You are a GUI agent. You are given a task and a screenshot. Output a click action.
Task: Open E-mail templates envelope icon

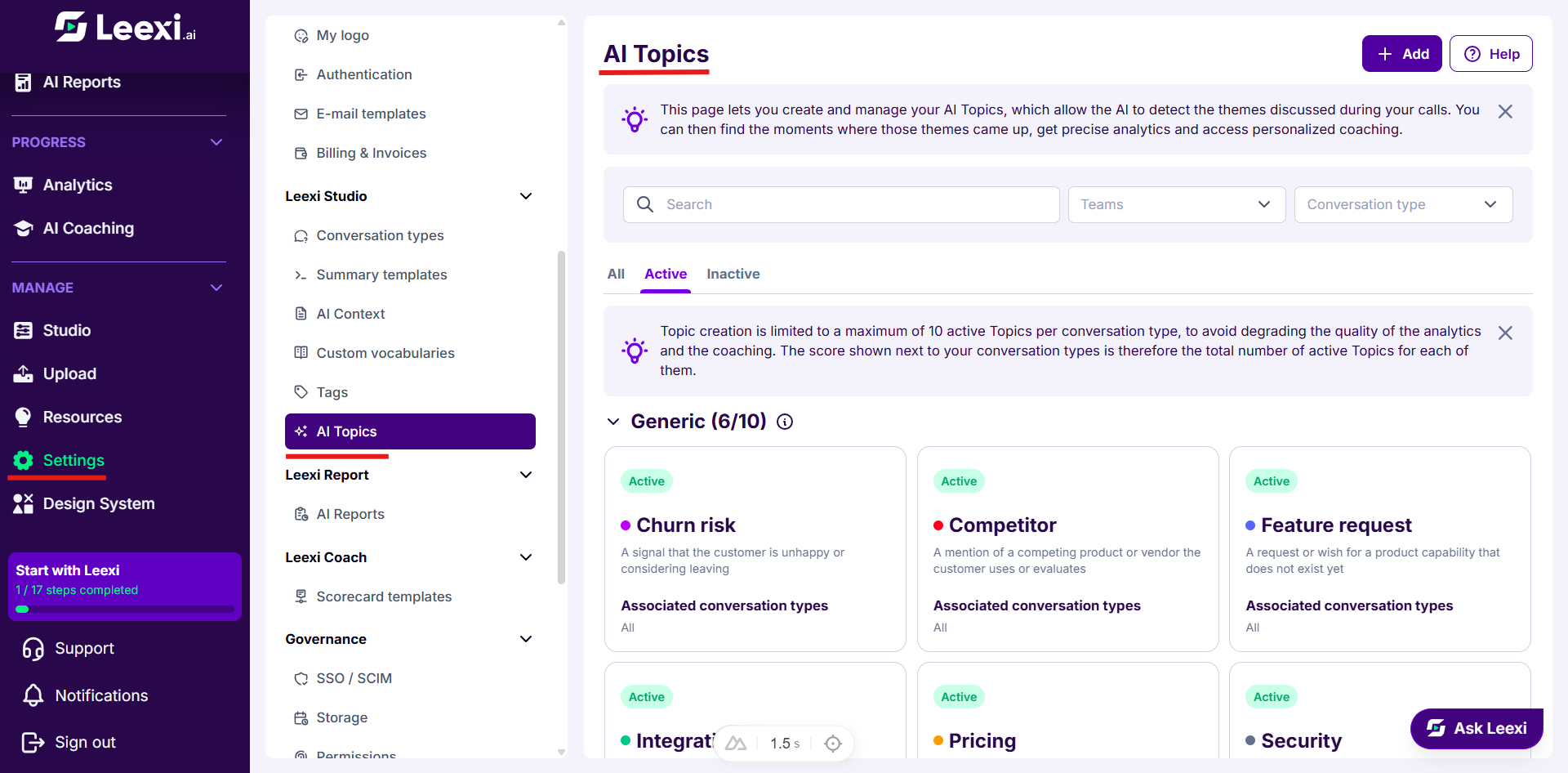click(301, 114)
